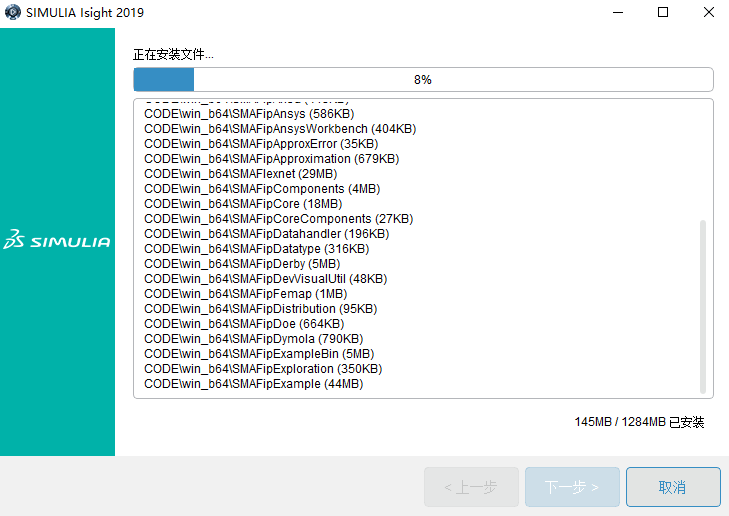Screen dimensions: 729x516
Task: Click the SMAFlexnet (29MB) log entry
Action: click(x=240, y=174)
